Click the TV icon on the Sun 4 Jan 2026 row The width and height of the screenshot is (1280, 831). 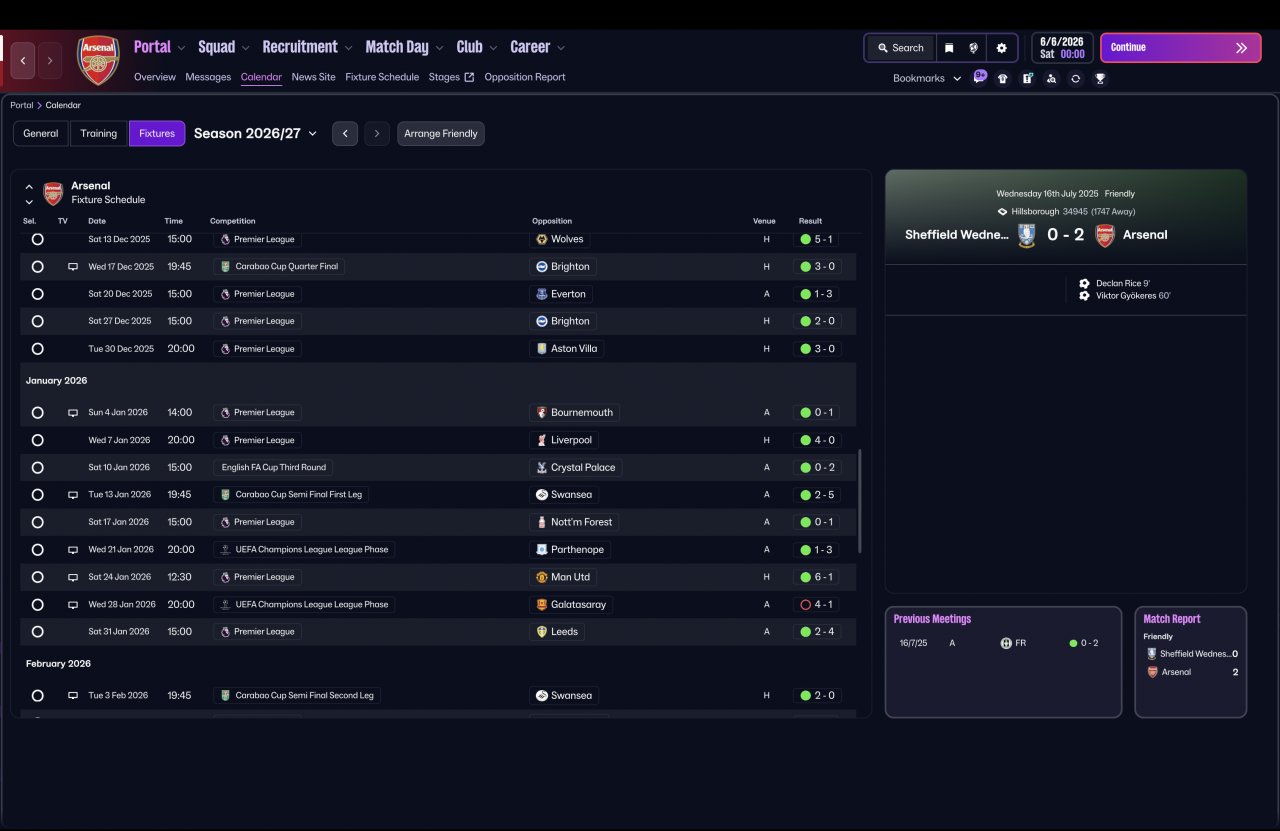pyautogui.click(x=72, y=413)
